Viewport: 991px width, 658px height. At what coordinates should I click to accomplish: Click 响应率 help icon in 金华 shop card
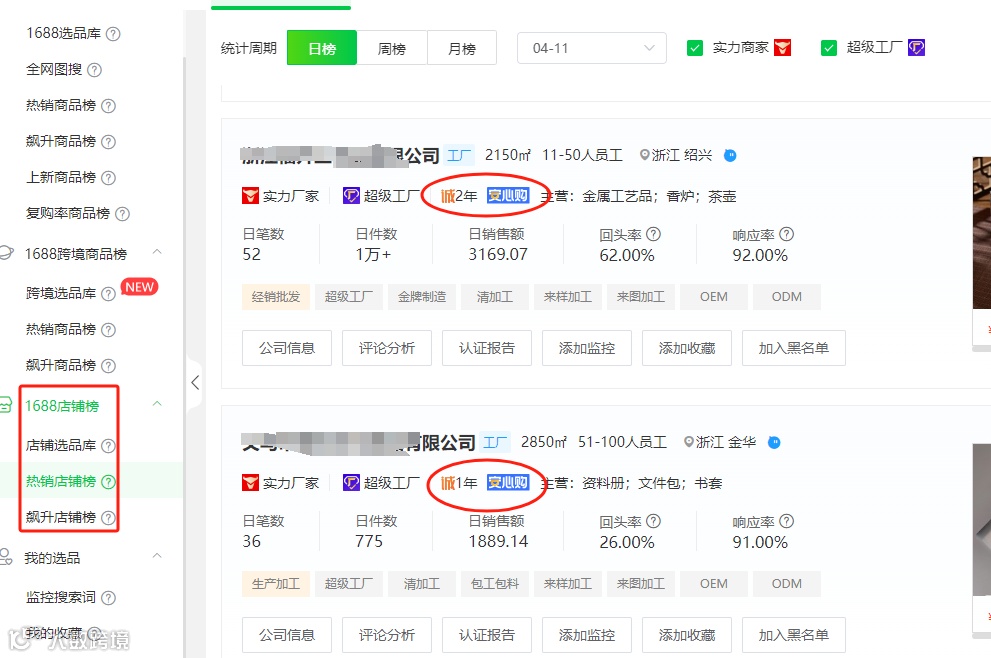(x=786, y=521)
